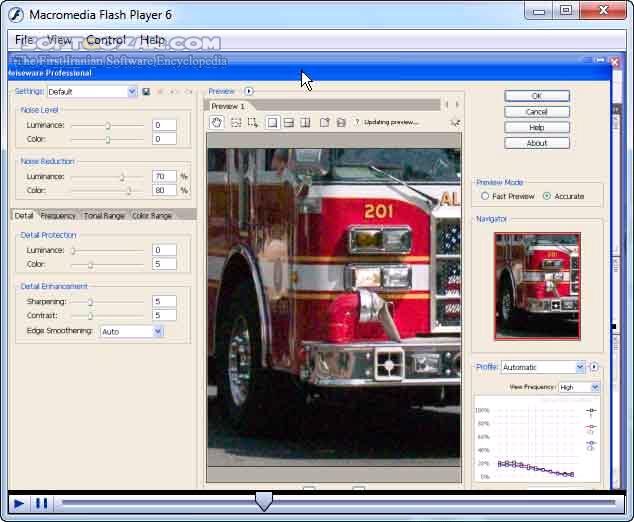This screenshot has width=634, height=522.
Task: Open the Control menu
Action: tap(106, 40)
